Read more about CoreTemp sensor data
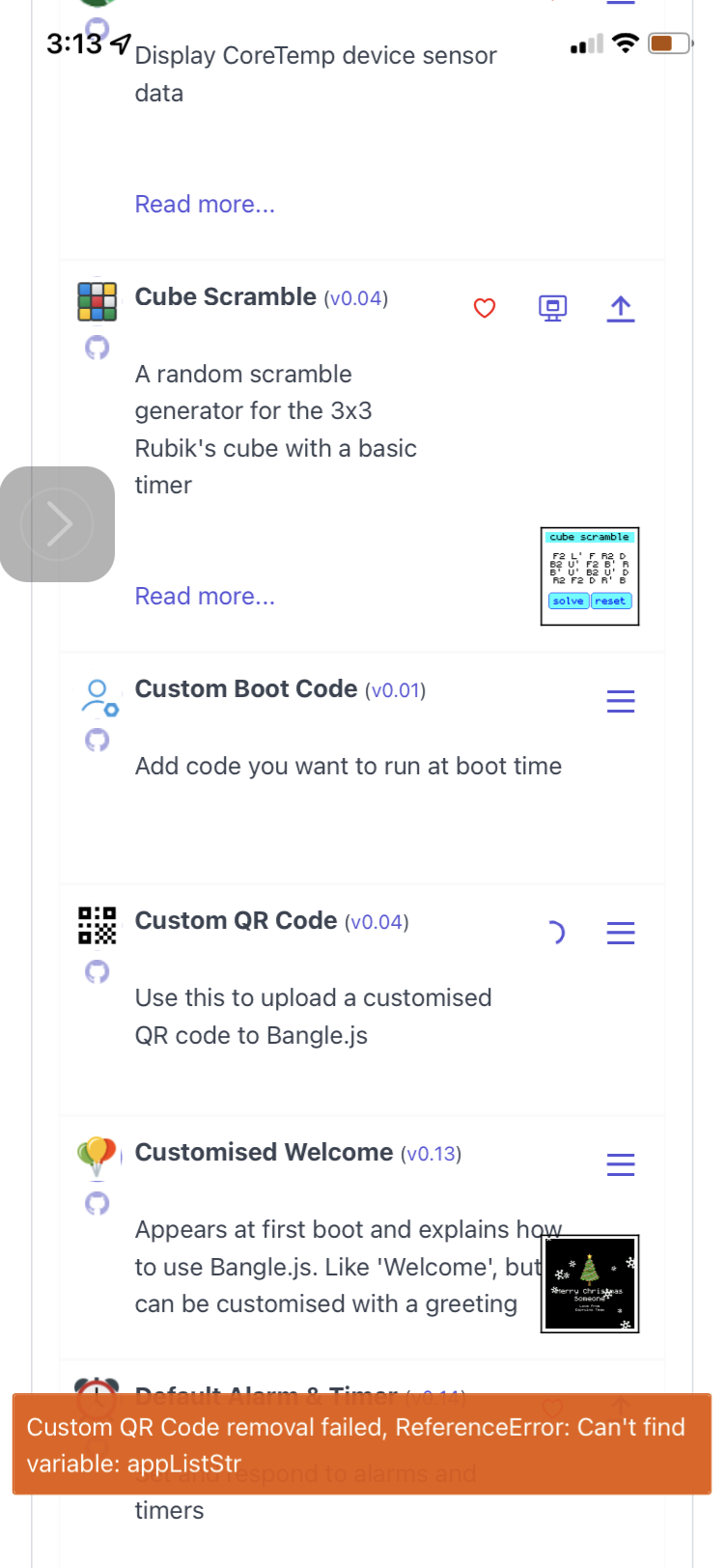The height and width of the screenshot is (1568, 724). pos(205,204)
